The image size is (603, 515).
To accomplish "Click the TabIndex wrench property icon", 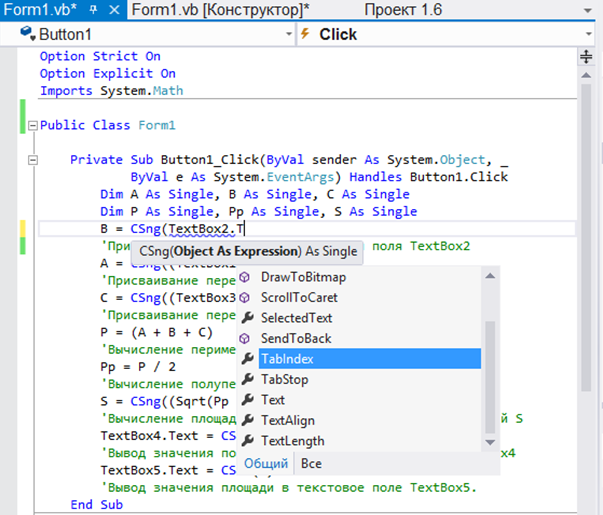I will (x=247, y=358).
